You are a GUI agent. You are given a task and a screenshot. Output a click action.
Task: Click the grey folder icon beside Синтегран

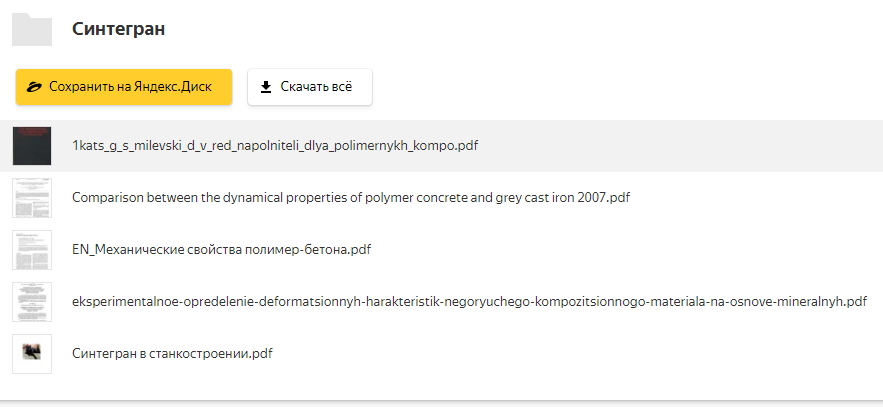[x=32, y=29]
